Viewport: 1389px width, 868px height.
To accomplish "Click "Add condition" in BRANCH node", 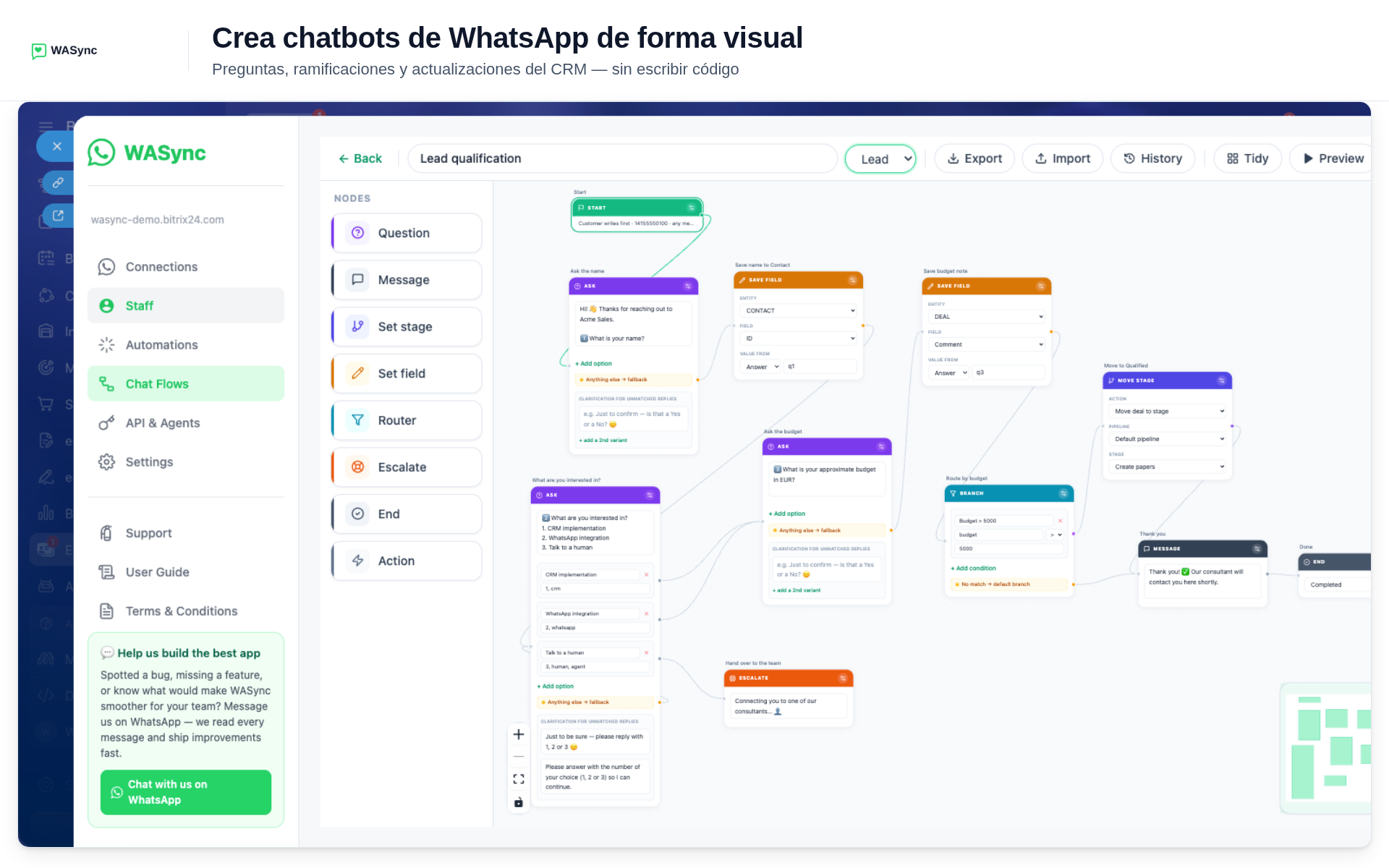I will click(974, 569).
